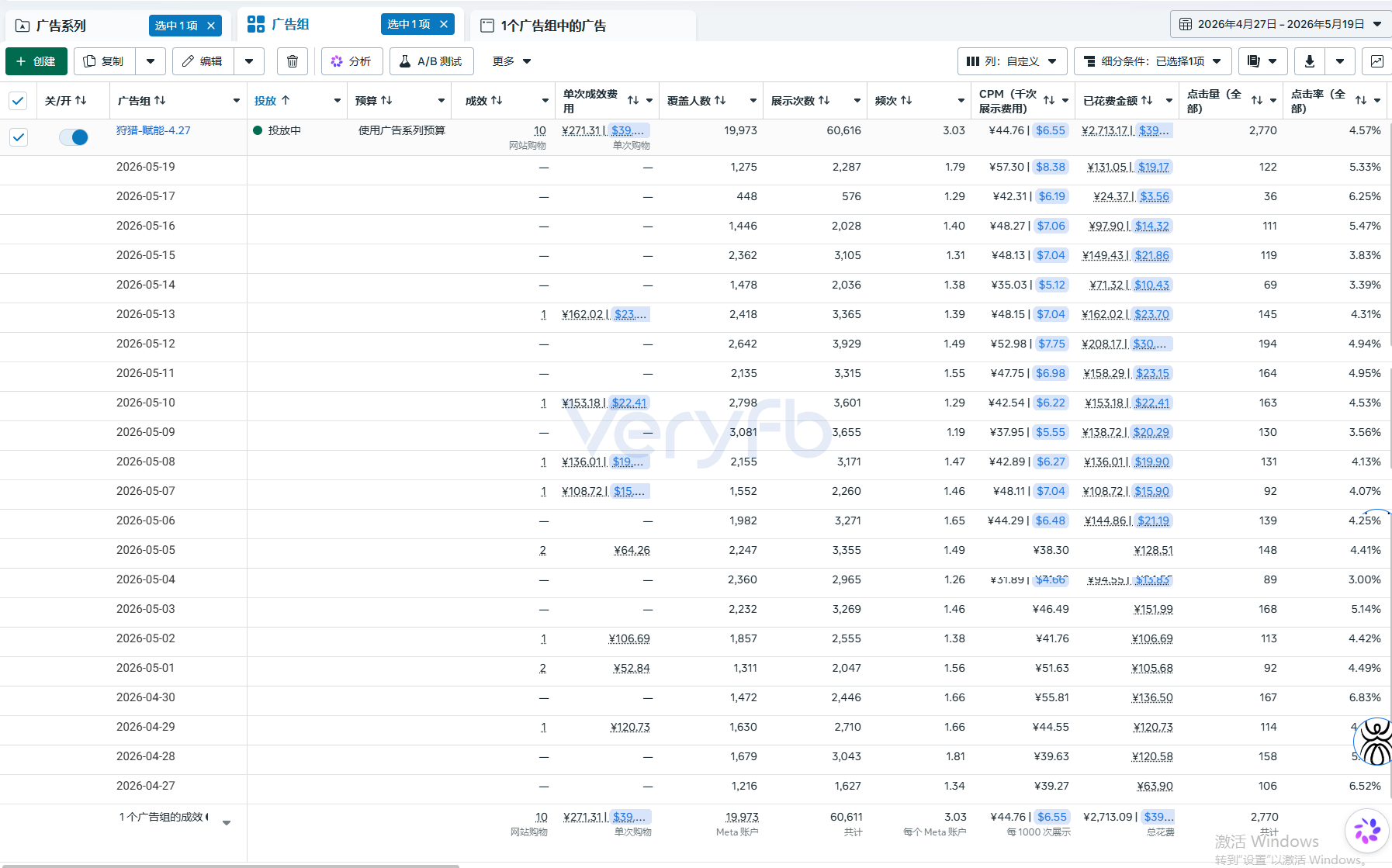
Task: Click the trash delete icon in toolbar
Action: [292, 61]
